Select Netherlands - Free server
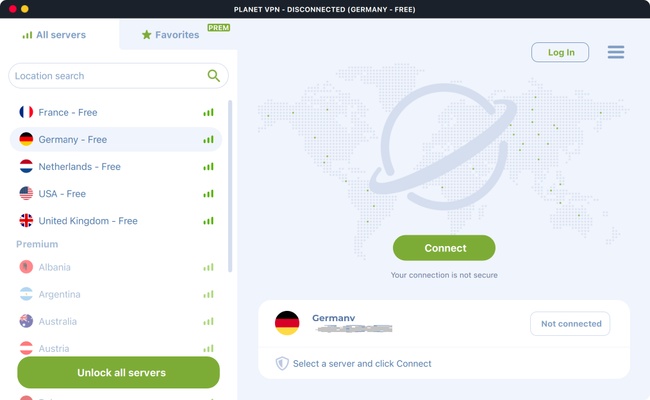The image size is (650, 400). coord(116,167)
